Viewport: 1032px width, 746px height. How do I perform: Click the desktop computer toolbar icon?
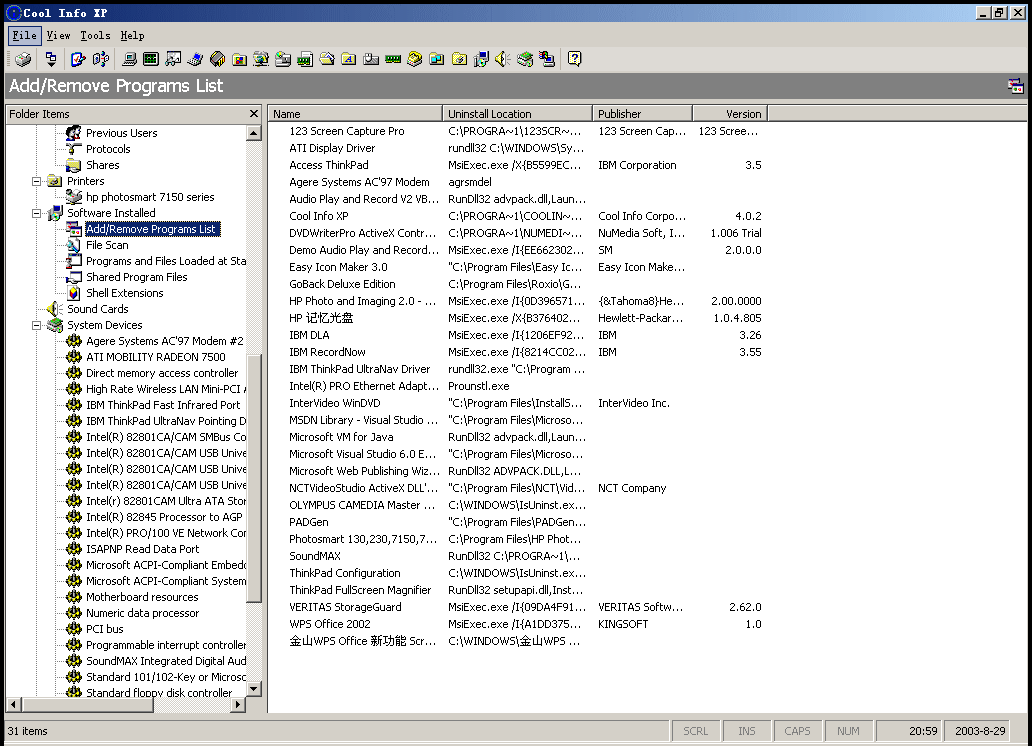130,59
